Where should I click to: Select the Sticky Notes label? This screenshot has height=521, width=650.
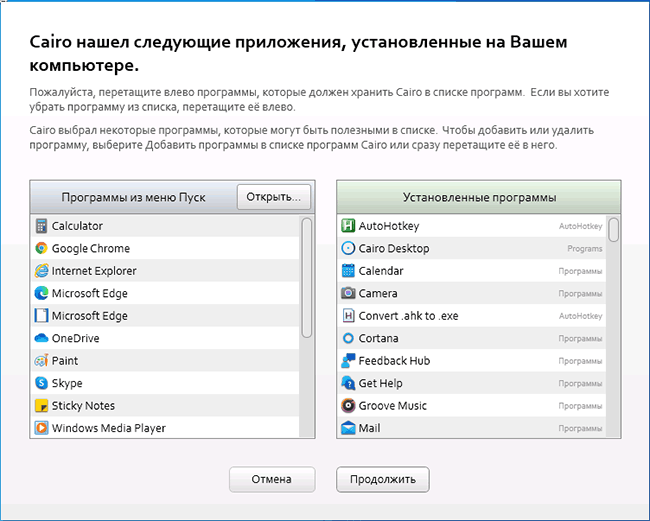[83, 405]
